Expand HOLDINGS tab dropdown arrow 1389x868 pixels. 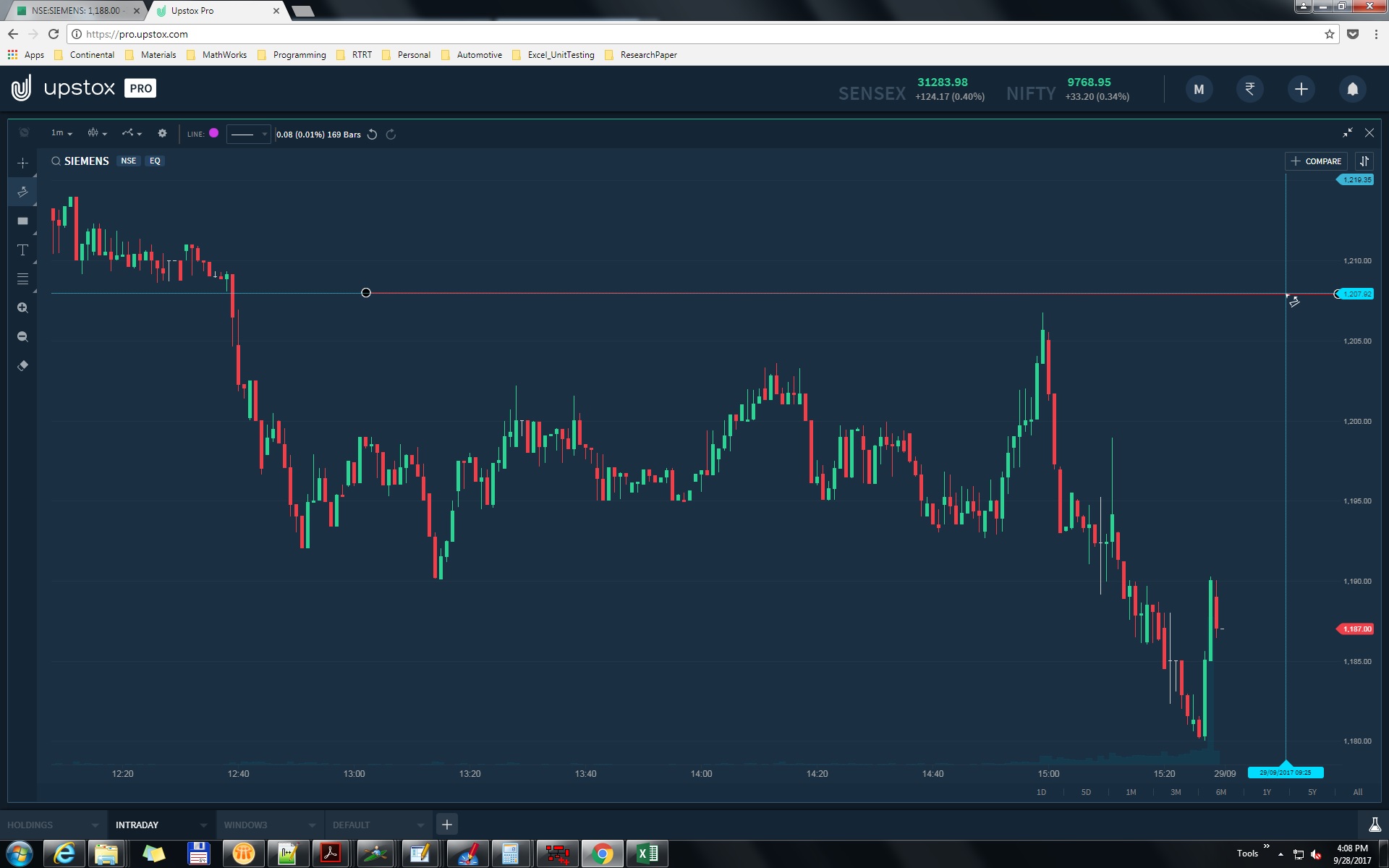[95, 825]
